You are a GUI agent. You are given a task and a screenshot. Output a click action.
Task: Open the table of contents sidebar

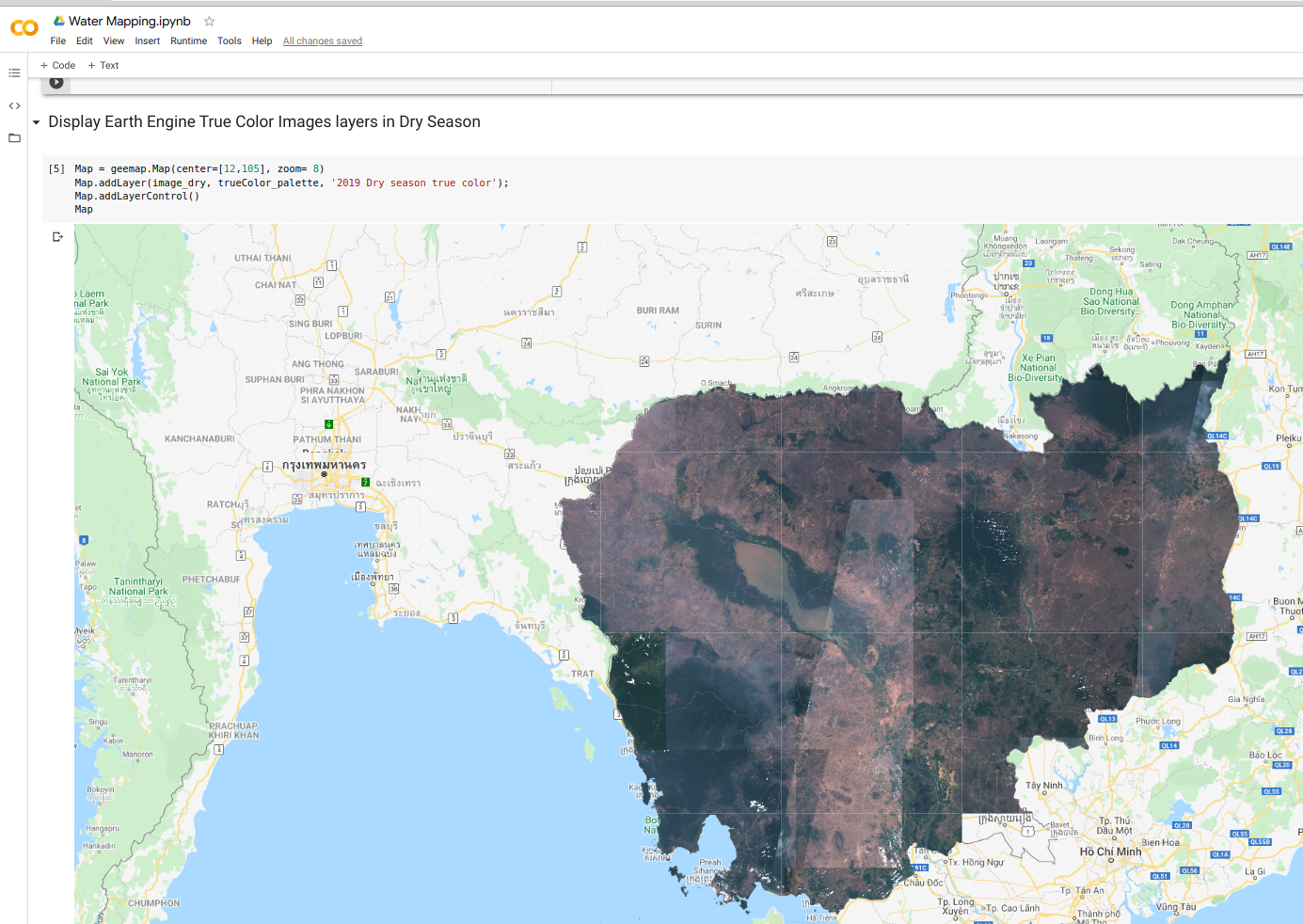[14, 72]
